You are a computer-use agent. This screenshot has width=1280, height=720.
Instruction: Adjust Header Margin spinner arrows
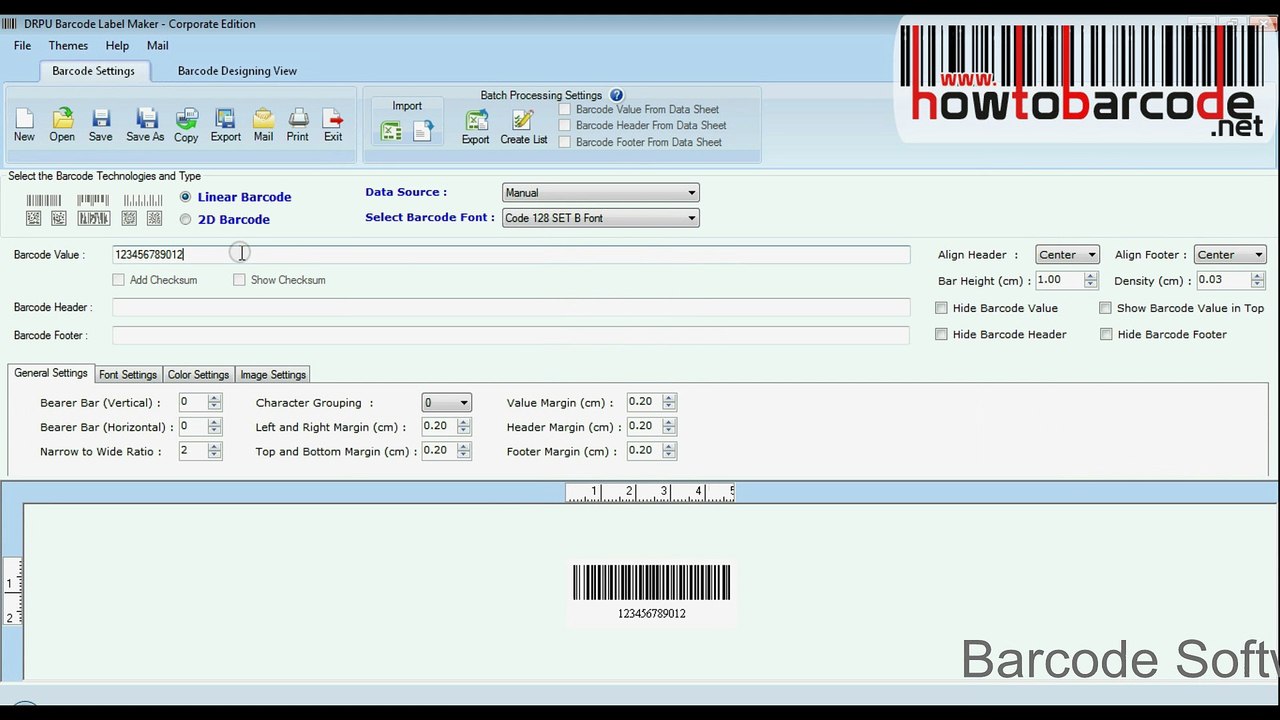[669, 426]
